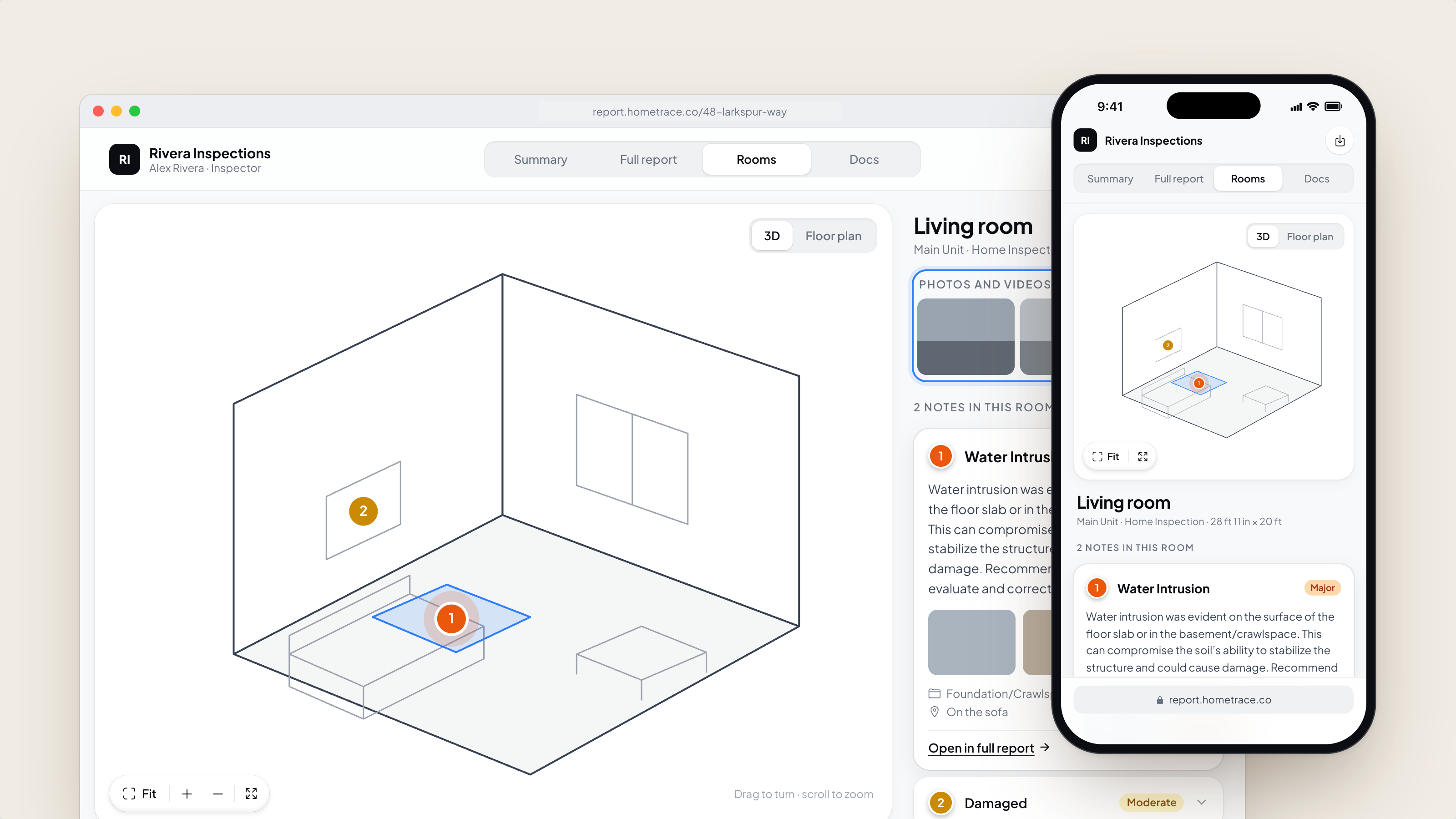The width and height of the screenshot is (1456, 819).
Task: Tap the download icon on the phone
Action: [1339, 141]
